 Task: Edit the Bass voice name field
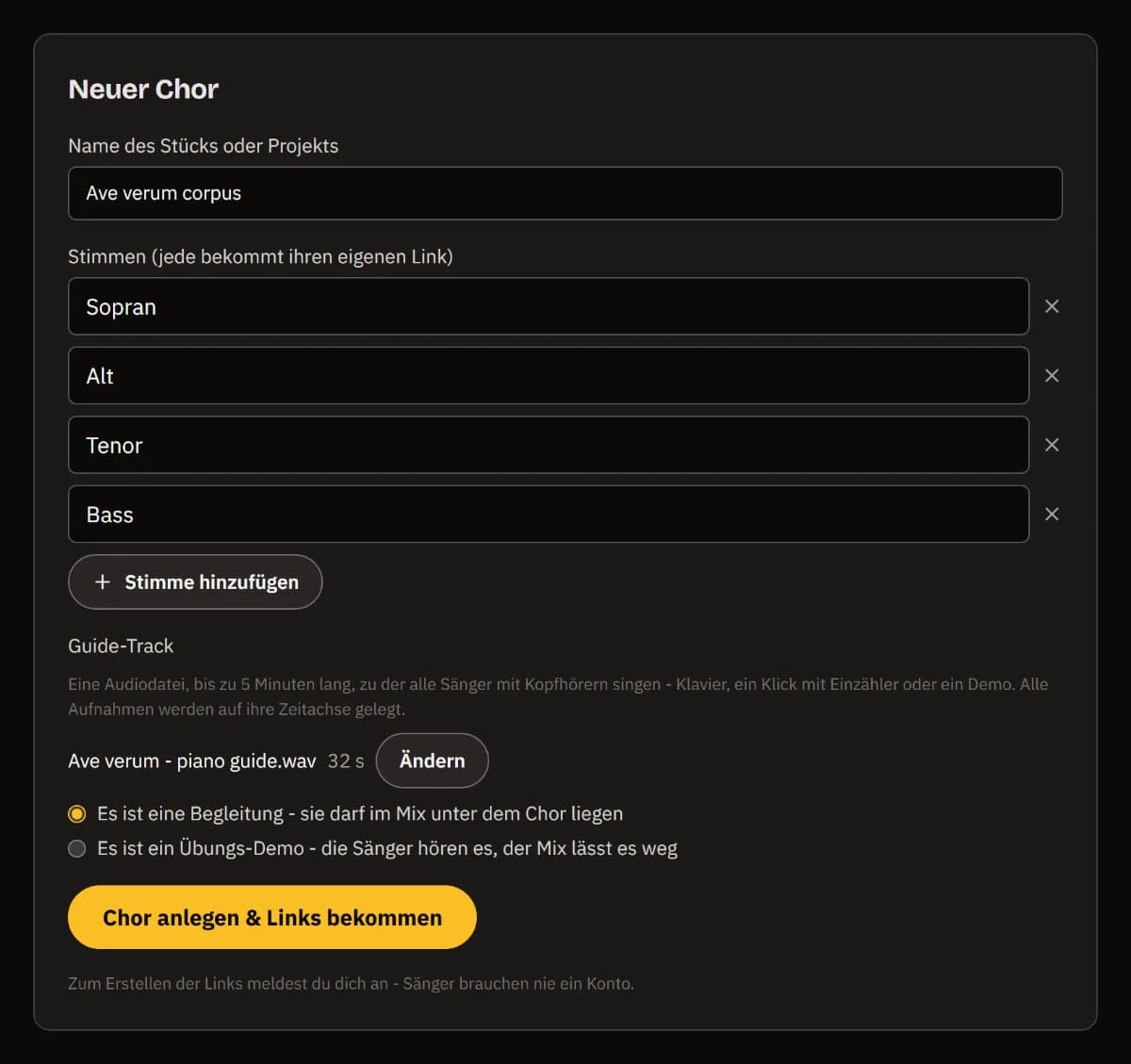(549, 515)
